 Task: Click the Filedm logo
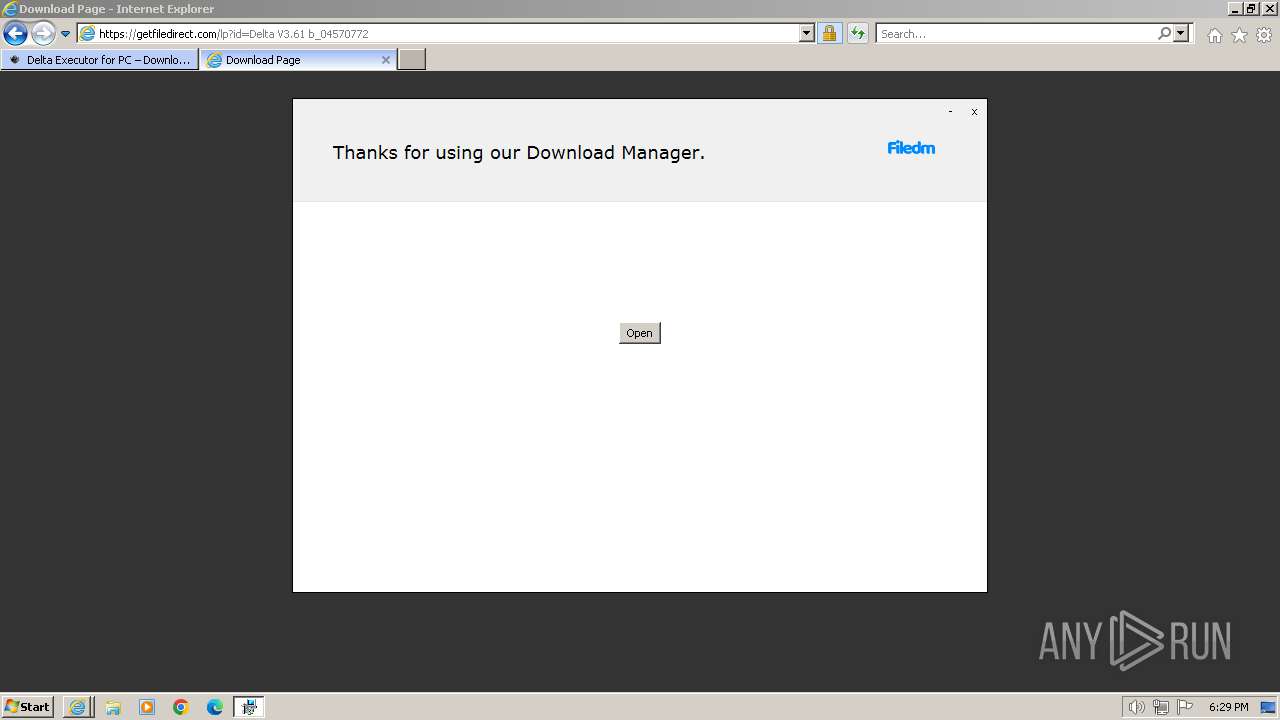click(x=911, y=148)
